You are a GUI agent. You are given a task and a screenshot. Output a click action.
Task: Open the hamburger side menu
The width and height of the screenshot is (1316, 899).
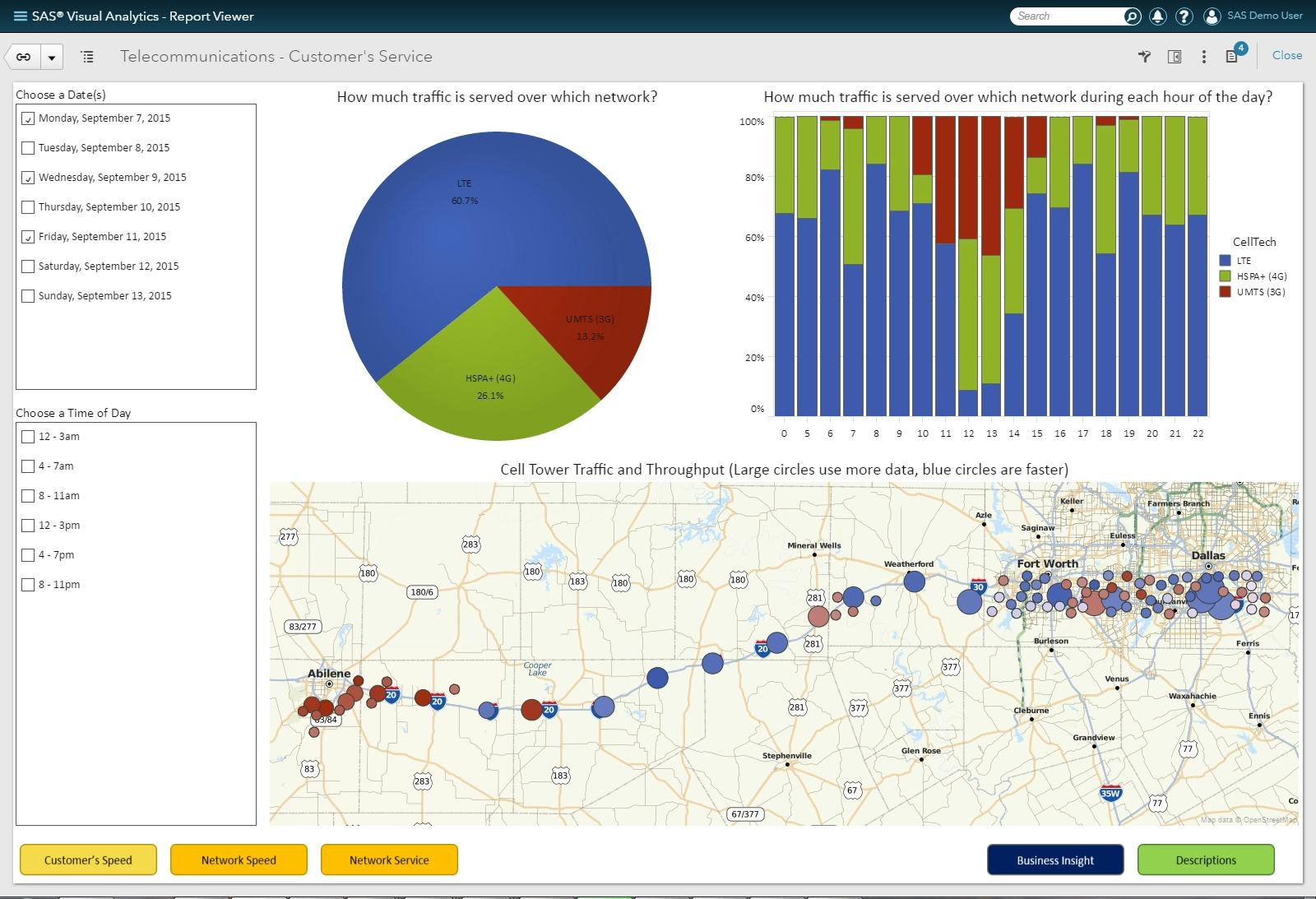(x=20, y=16)
